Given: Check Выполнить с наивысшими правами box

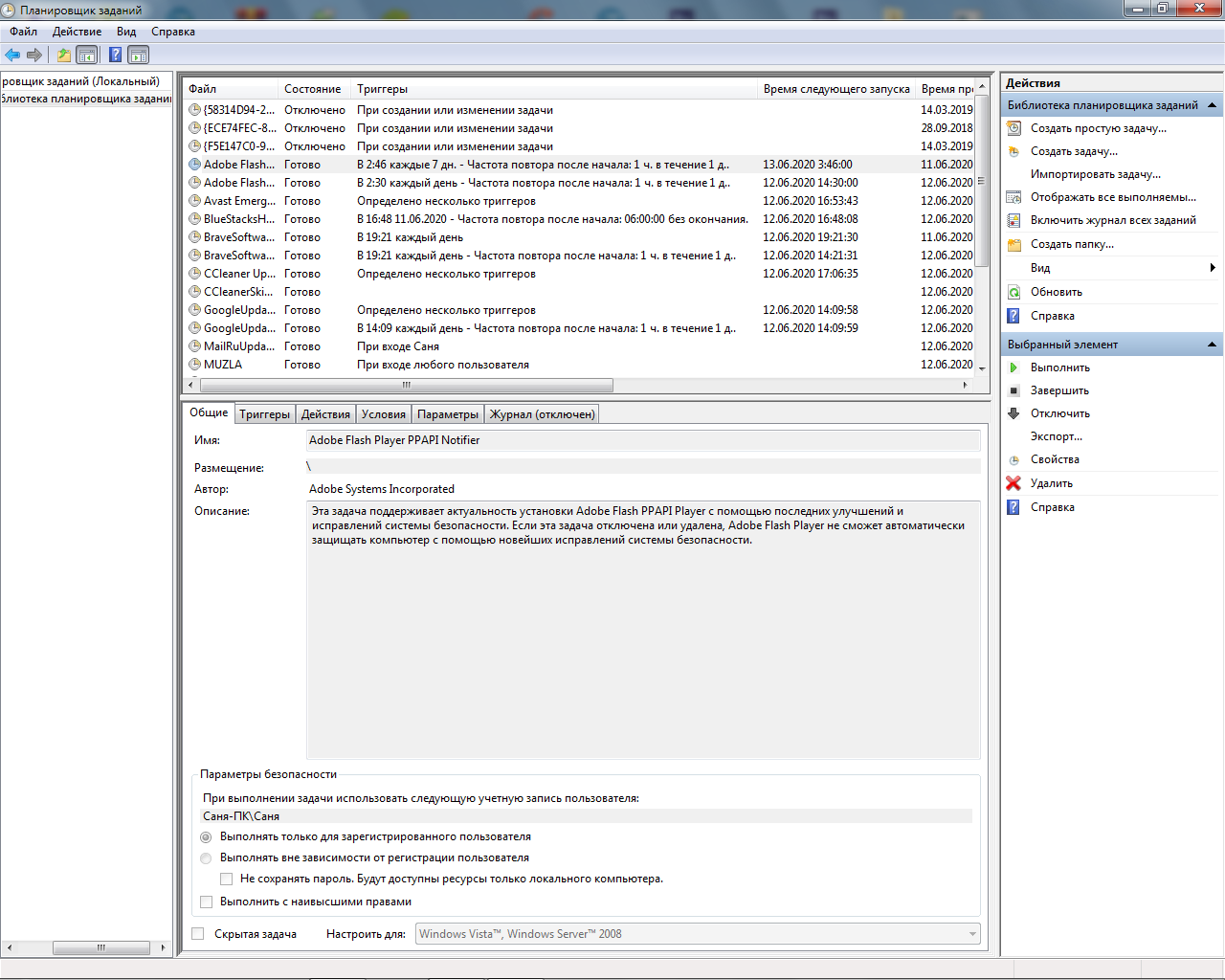Looking at the screenshot, I should point(206,902).
